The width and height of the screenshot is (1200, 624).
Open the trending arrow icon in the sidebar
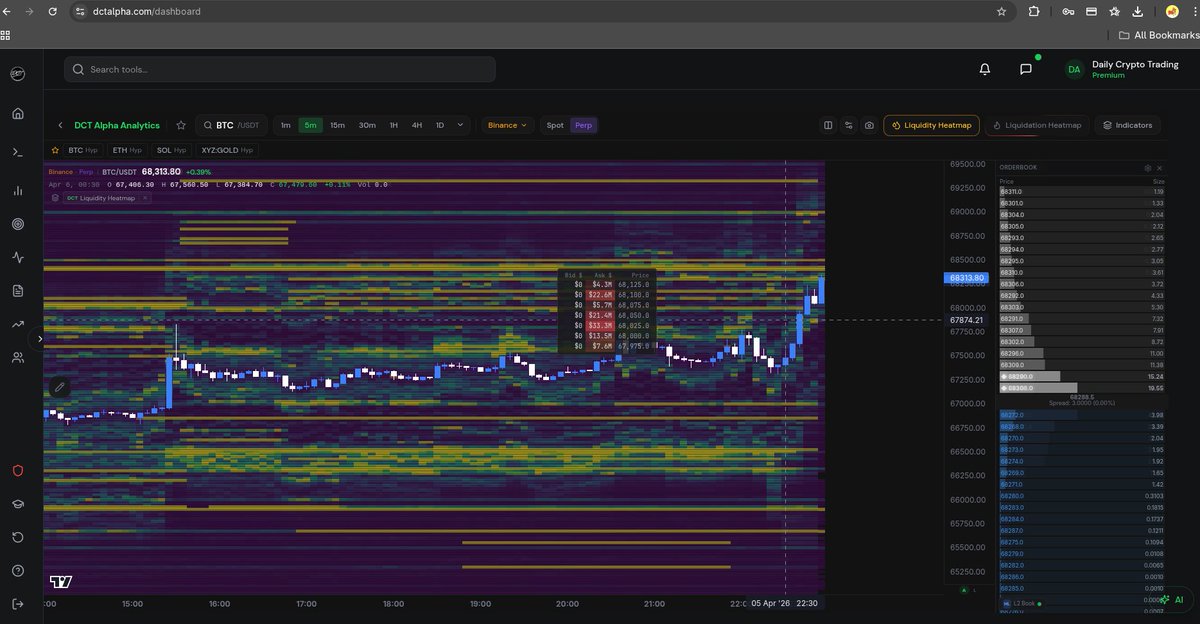point(17,324)
